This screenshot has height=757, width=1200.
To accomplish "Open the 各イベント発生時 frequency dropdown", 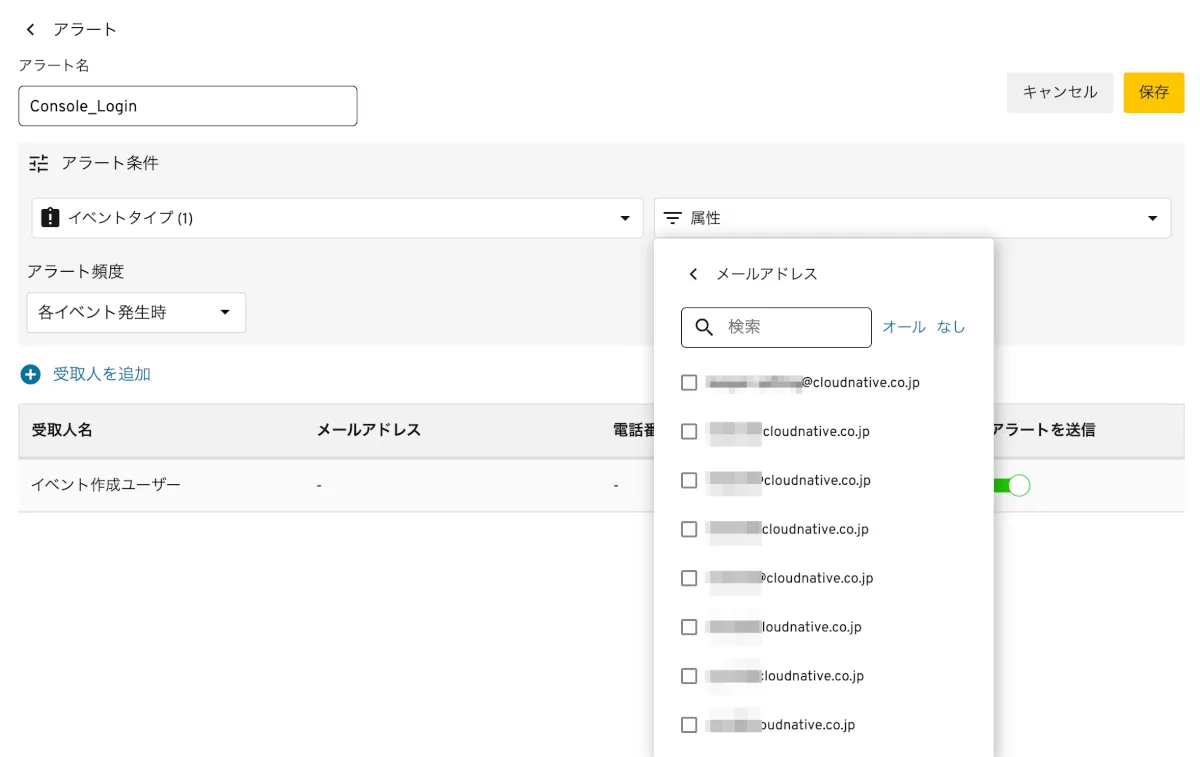I will pyautogui.click(x=136, y=313).
